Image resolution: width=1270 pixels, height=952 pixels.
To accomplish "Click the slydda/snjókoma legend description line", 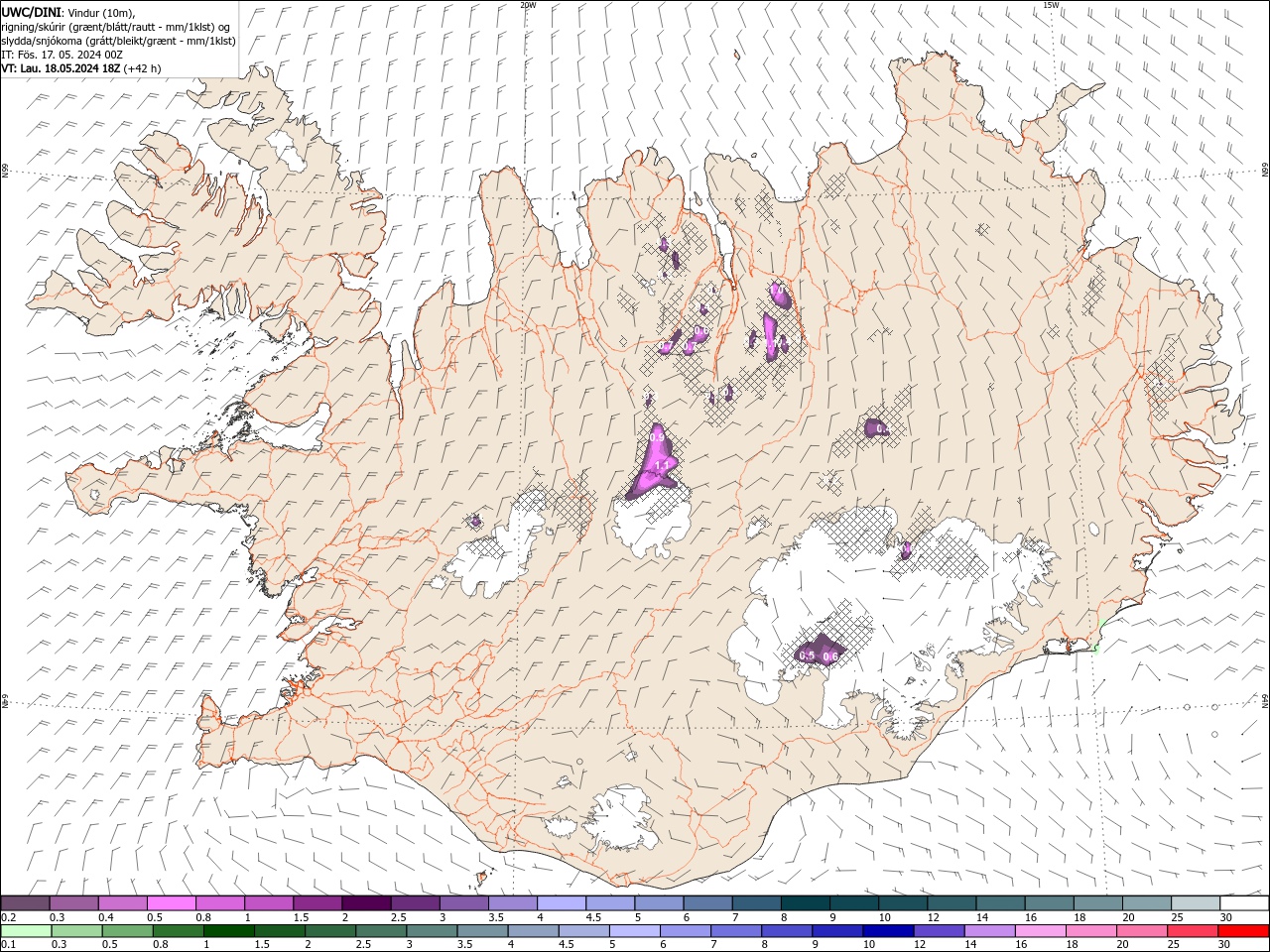I will tap(118, 40).
